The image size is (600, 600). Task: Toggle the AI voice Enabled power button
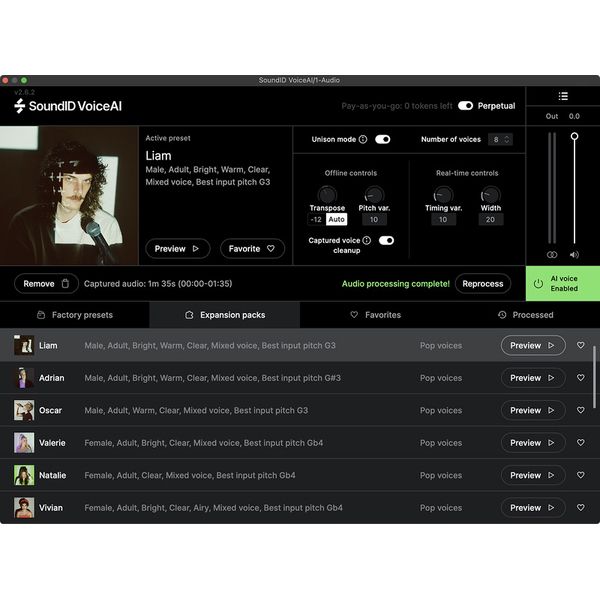tap(563, 284)
